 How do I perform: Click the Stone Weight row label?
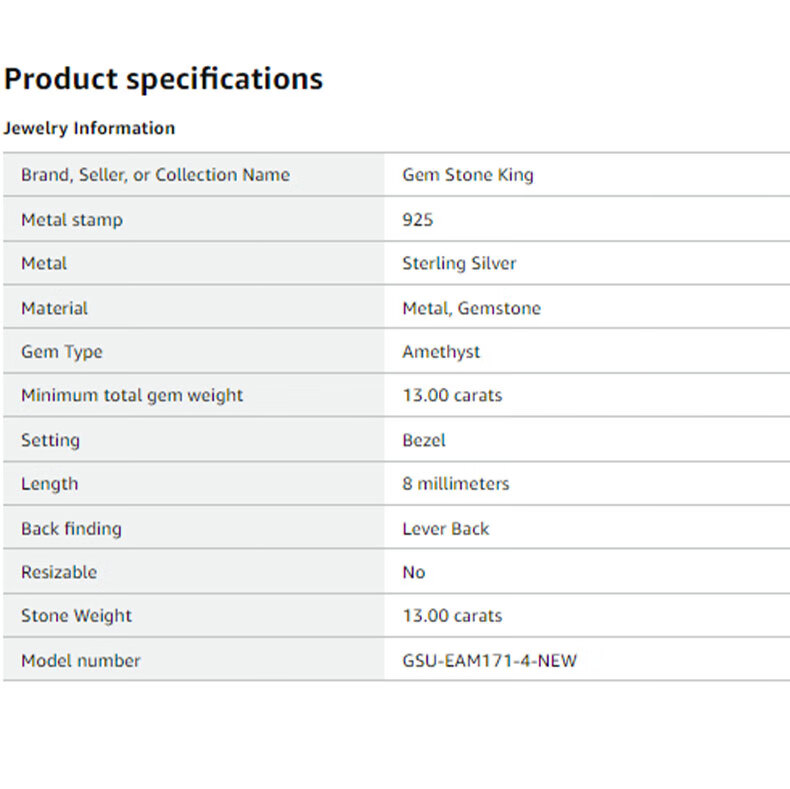point(76,616)
